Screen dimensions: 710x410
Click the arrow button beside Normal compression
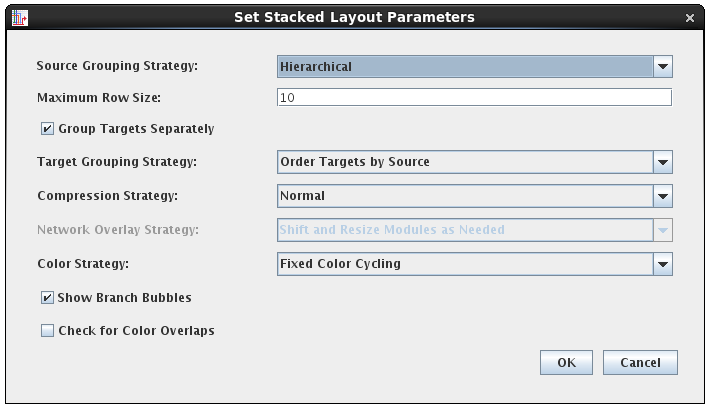(x=662, y=196)
